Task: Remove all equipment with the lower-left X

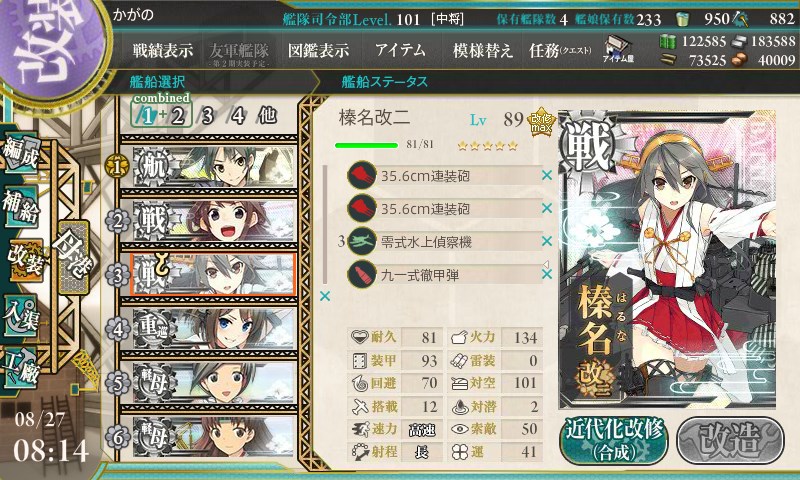Action: [x=324, y=296]
